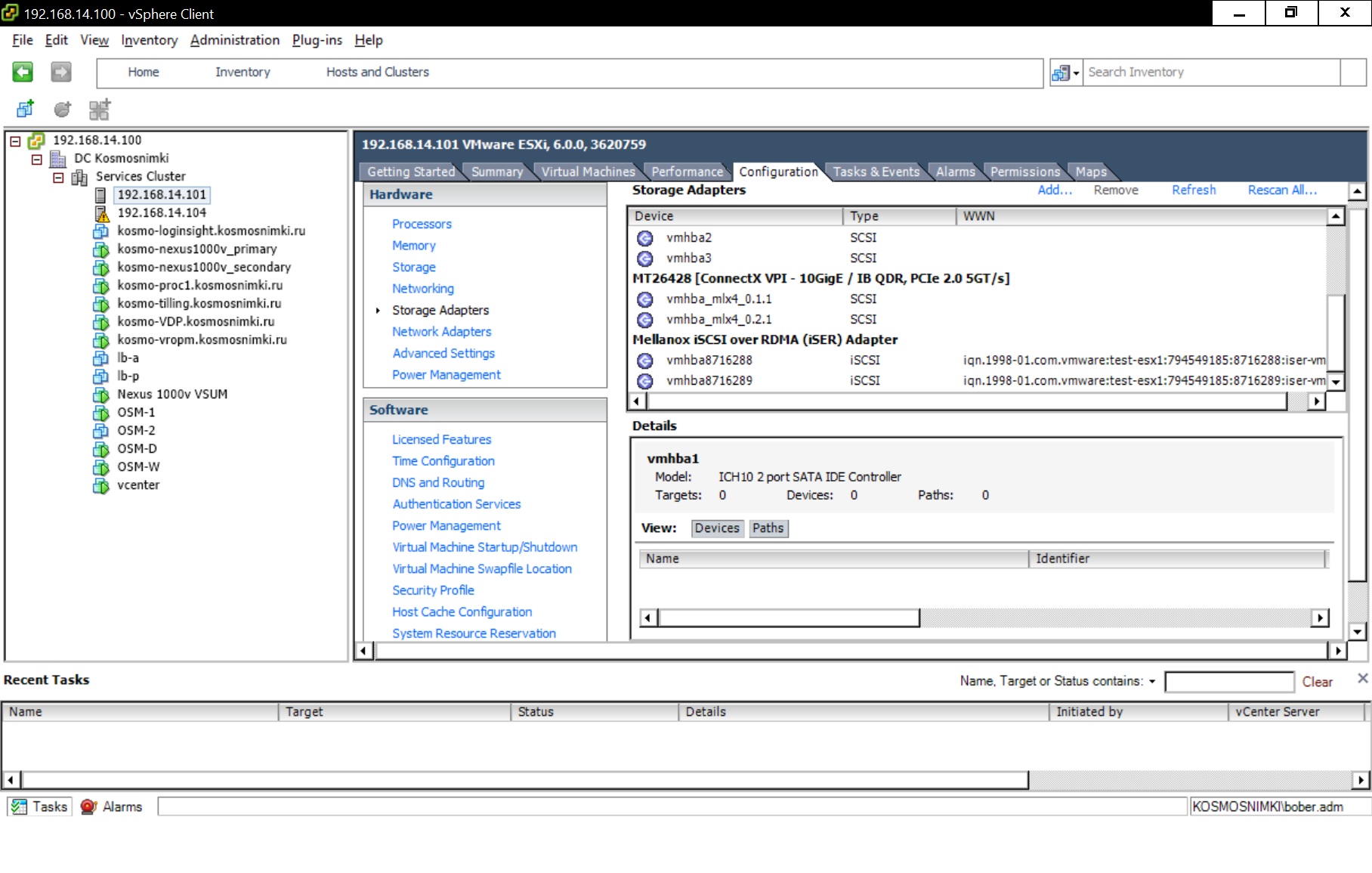
Task: Open the search type dropdown
Action: [x=1066, y=73]
